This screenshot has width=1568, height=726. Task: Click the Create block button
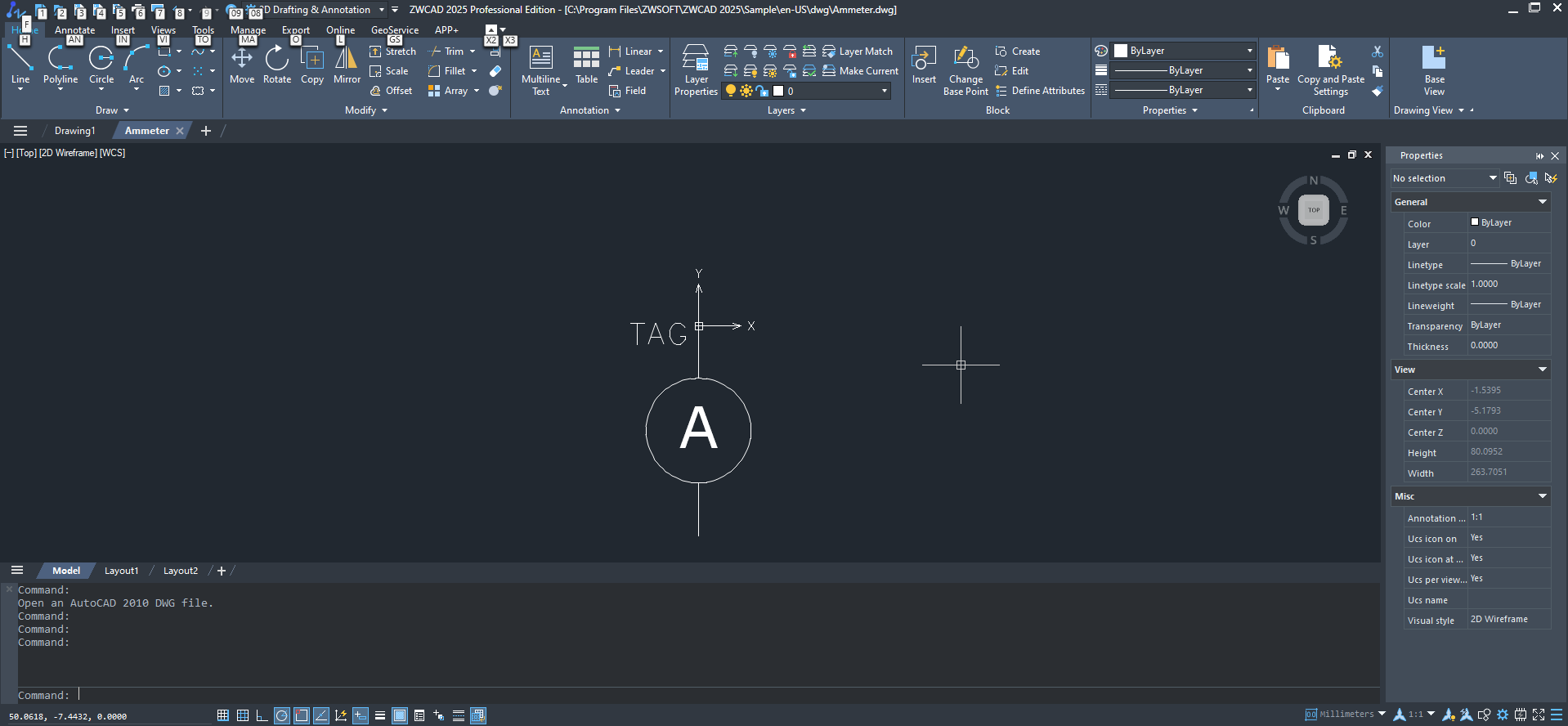(1018, 52)
